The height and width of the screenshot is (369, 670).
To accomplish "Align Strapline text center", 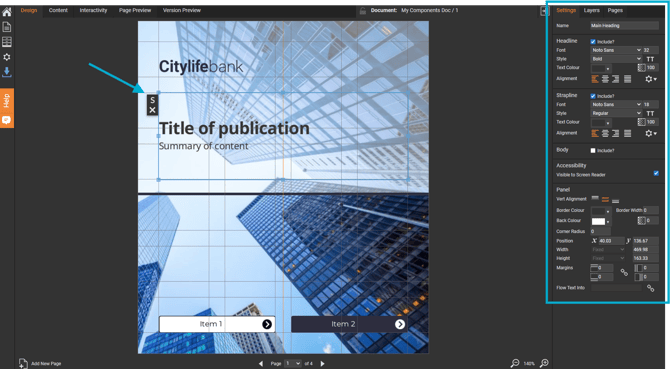I will coord(605,133).
